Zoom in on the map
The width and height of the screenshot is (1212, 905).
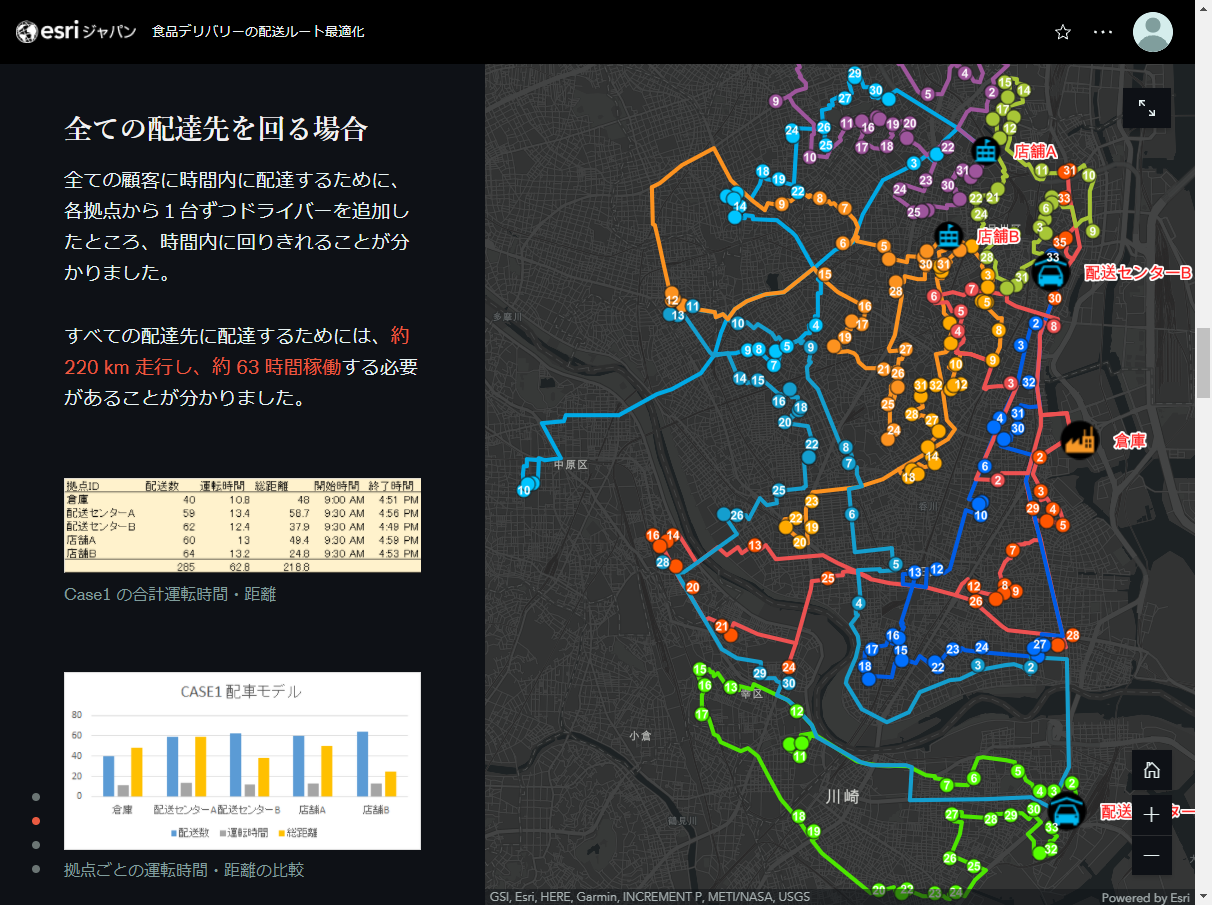click(1151, 814)
